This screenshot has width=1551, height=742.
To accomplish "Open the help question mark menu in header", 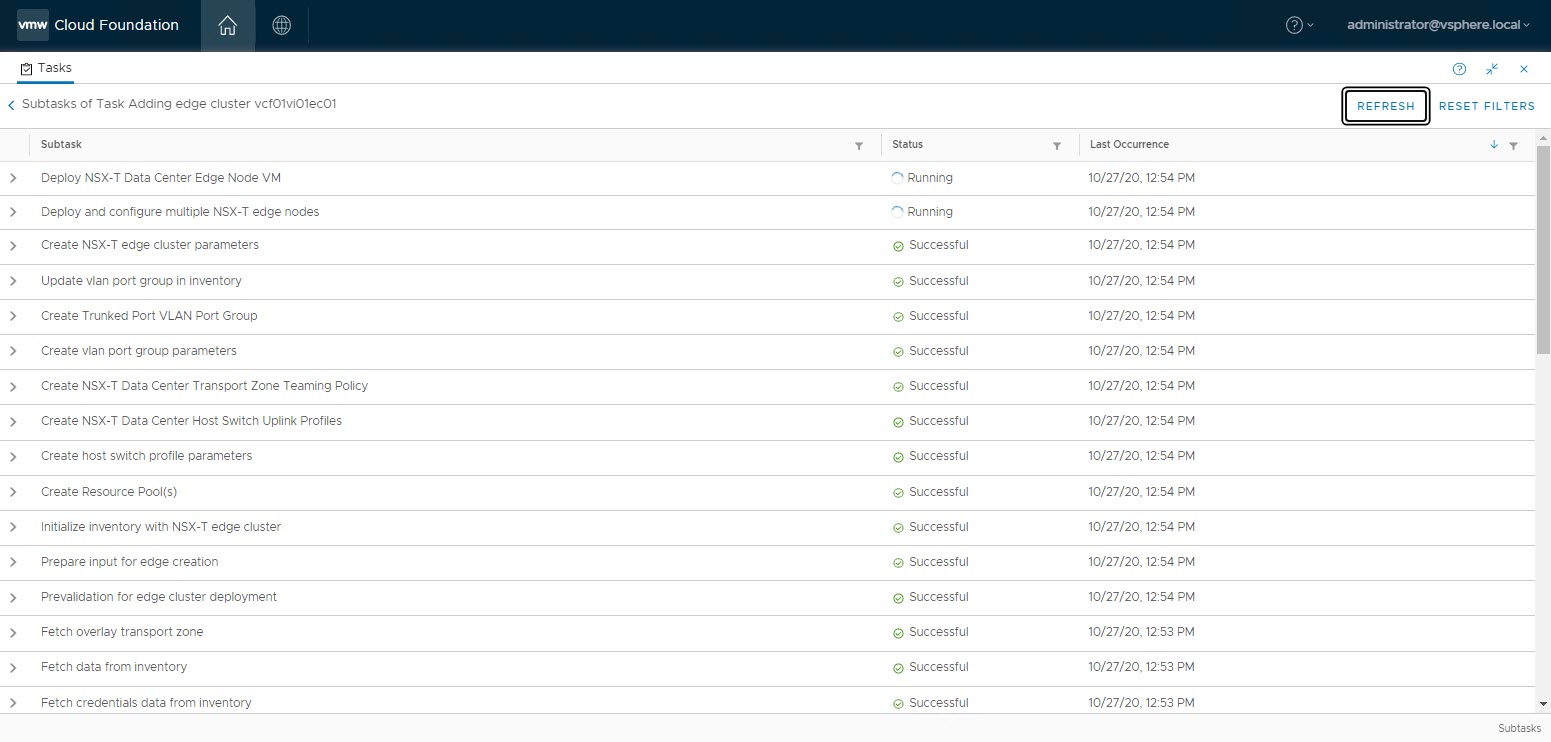I will tap(1298, 25).
